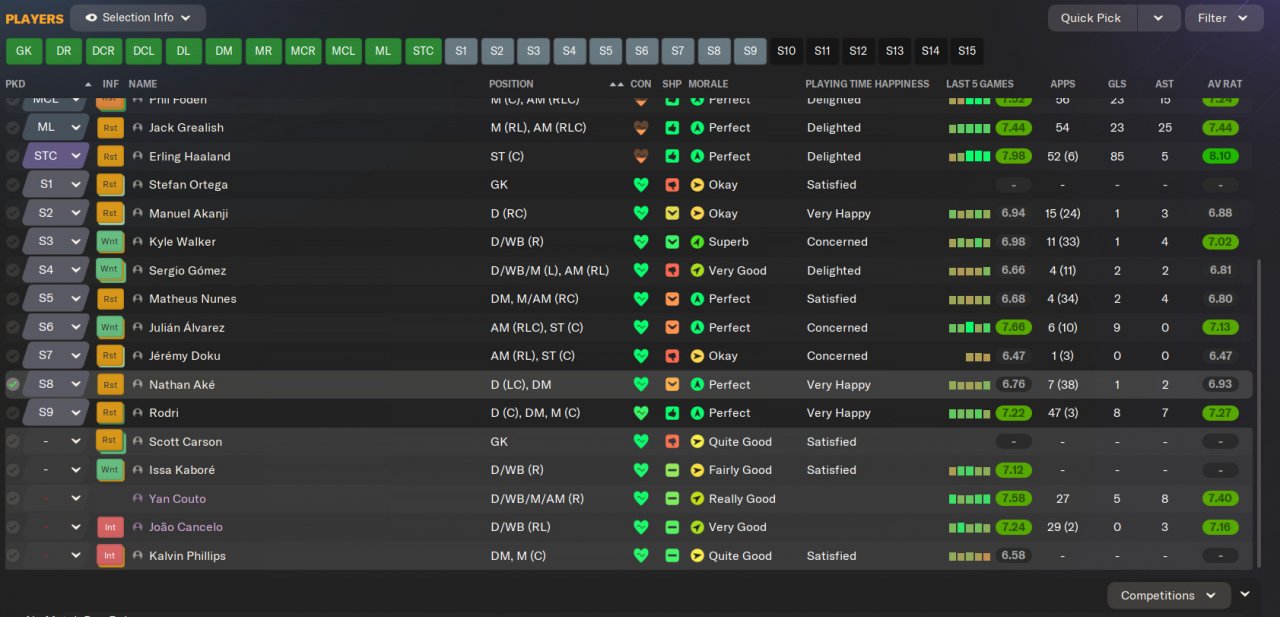Tick Erling Haaland's picked checkbox
The image size is (1280, 617).
tap(13, 156)
